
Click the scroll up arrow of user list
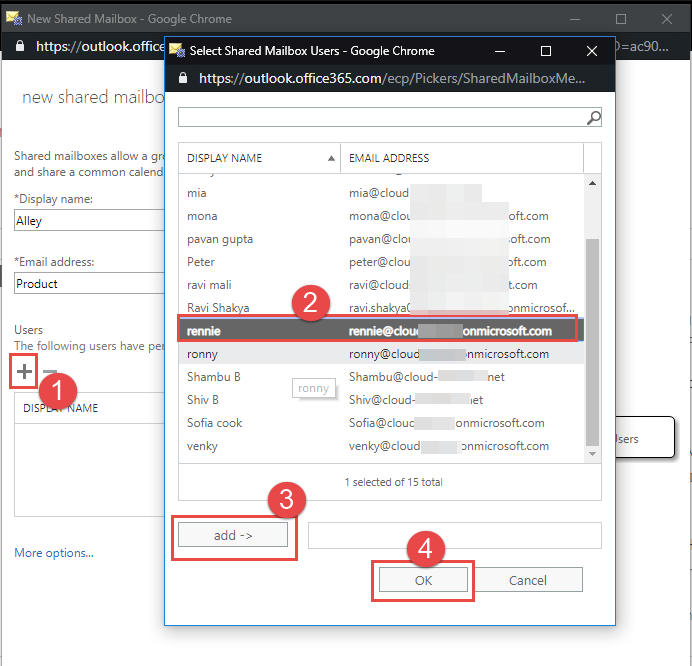click(x=592, y=183)
